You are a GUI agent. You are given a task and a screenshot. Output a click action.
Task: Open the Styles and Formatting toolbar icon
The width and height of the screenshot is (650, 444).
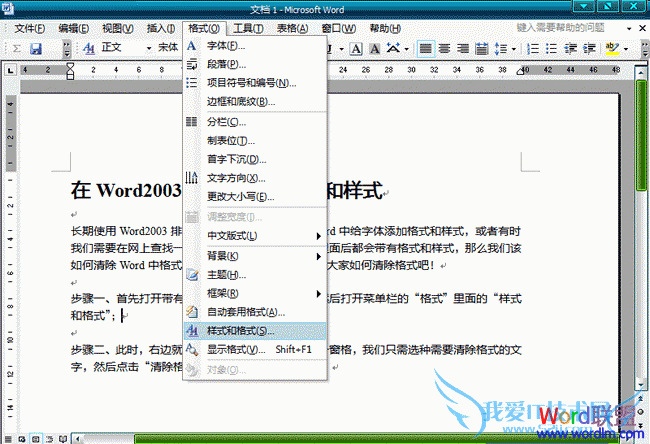[x=89, y=49]
